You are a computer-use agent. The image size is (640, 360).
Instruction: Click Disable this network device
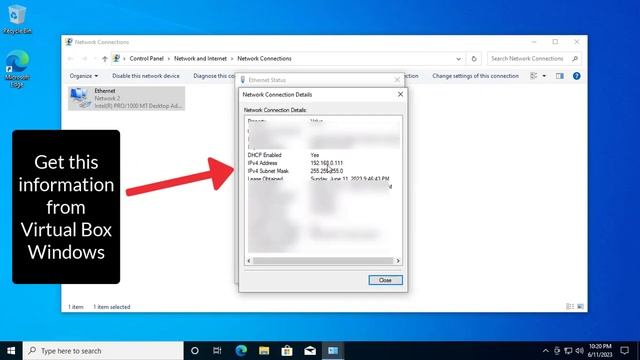(146, 76)
